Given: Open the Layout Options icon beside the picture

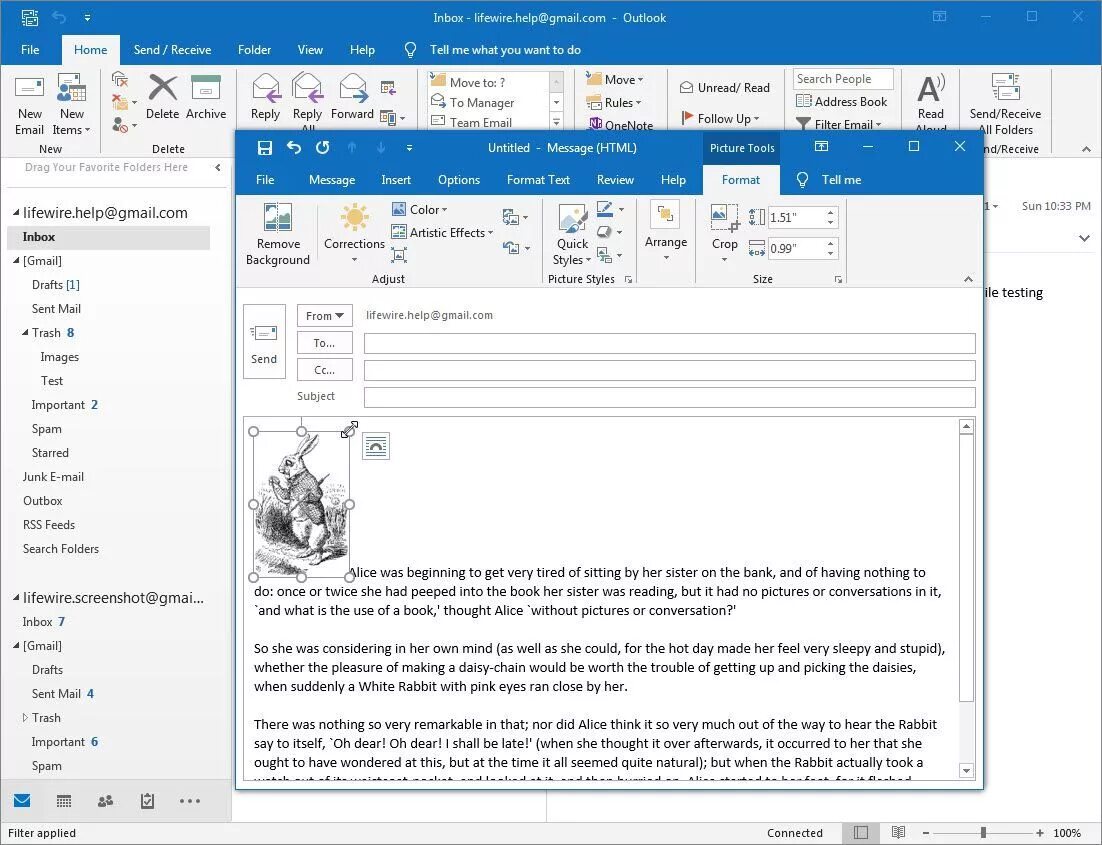Looking at the screenshot, I should pos(376,446).
